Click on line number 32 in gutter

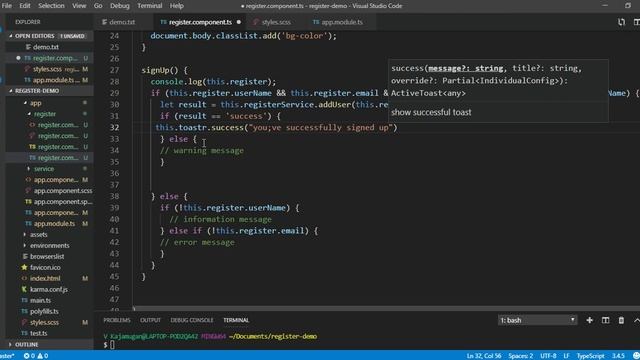point(114,128)
